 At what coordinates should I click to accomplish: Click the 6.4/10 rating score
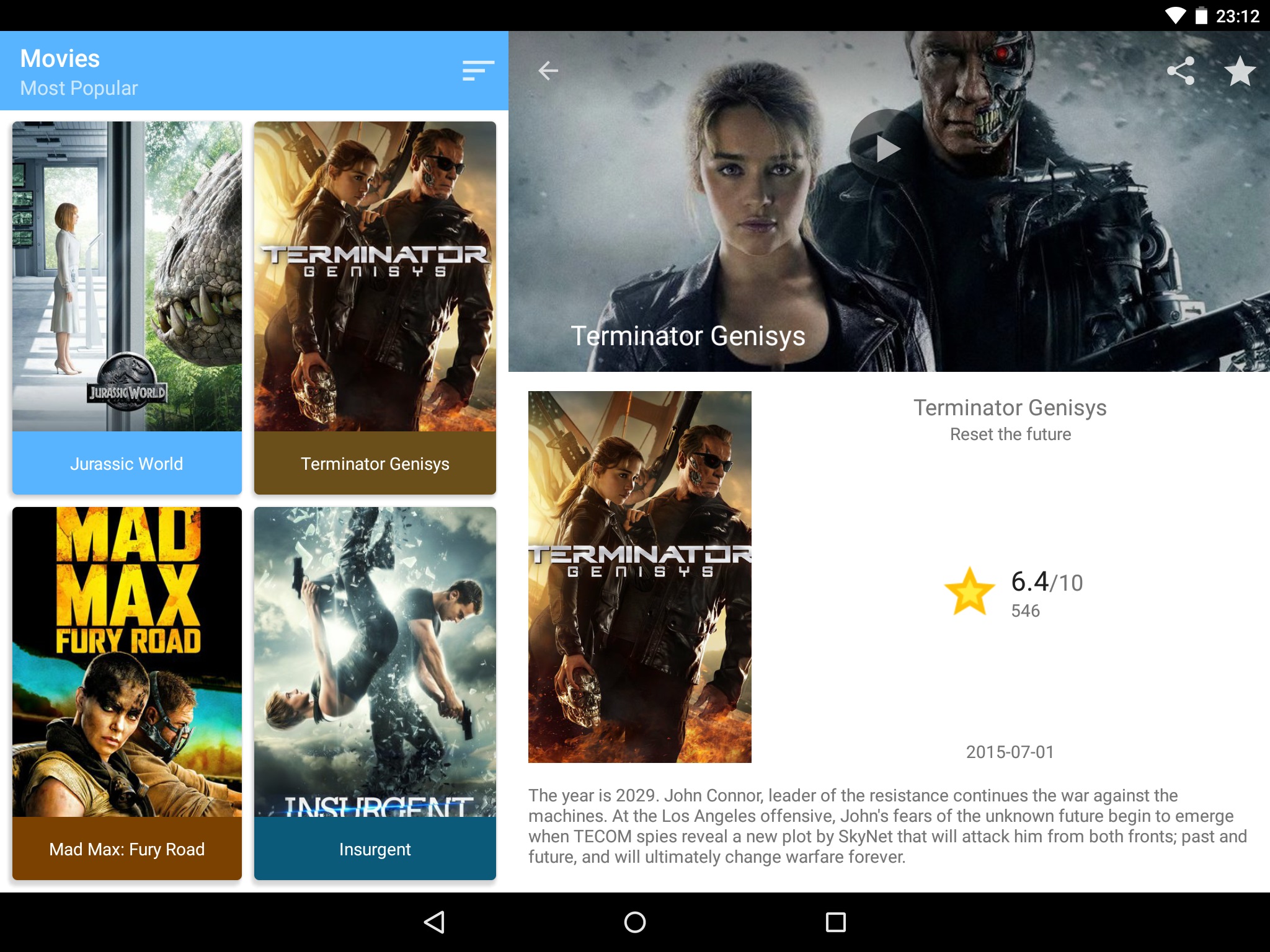click(x=1046, y=582)
